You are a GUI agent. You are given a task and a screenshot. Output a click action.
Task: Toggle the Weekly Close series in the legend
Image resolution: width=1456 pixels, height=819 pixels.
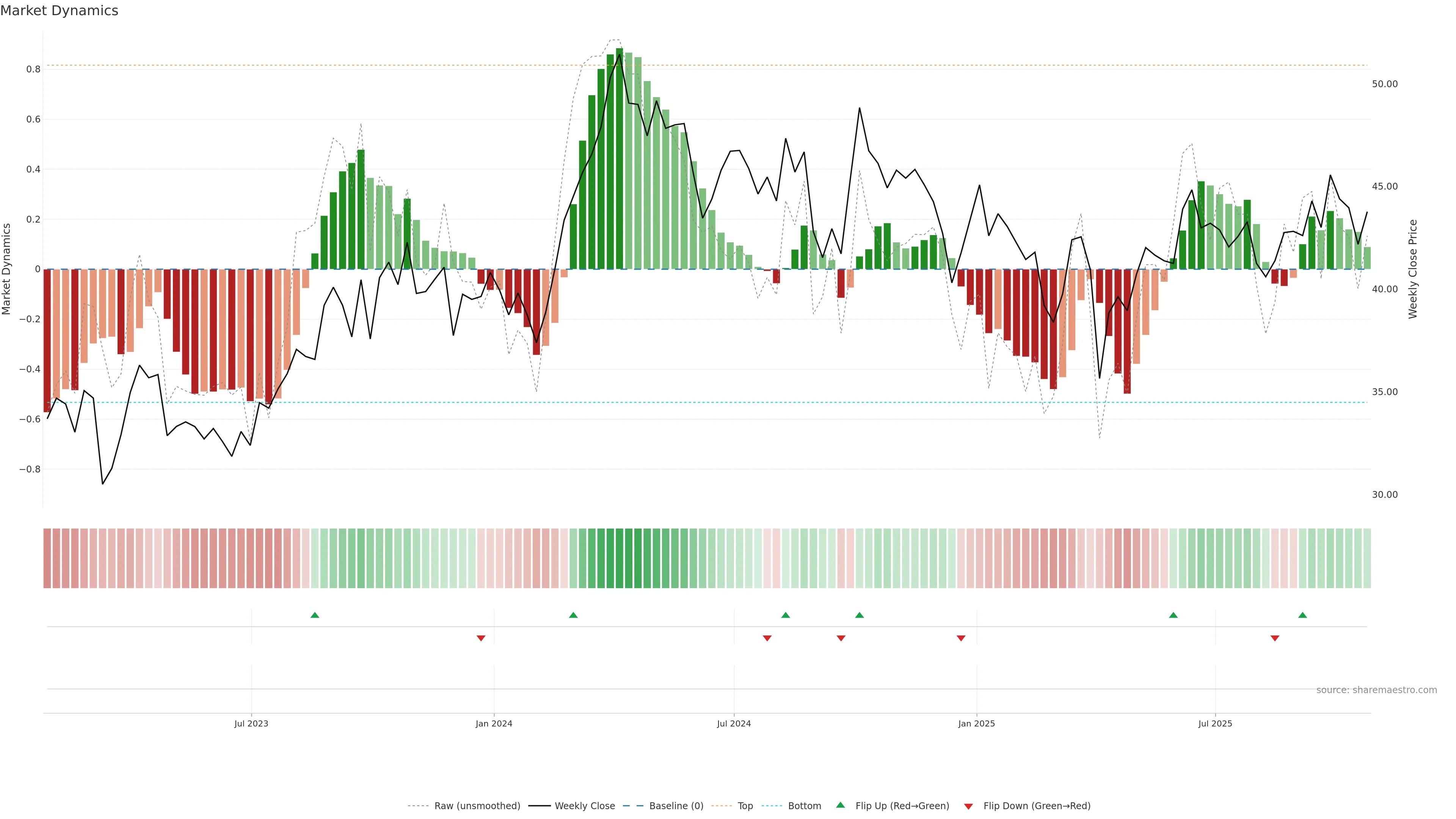point(584,805)
